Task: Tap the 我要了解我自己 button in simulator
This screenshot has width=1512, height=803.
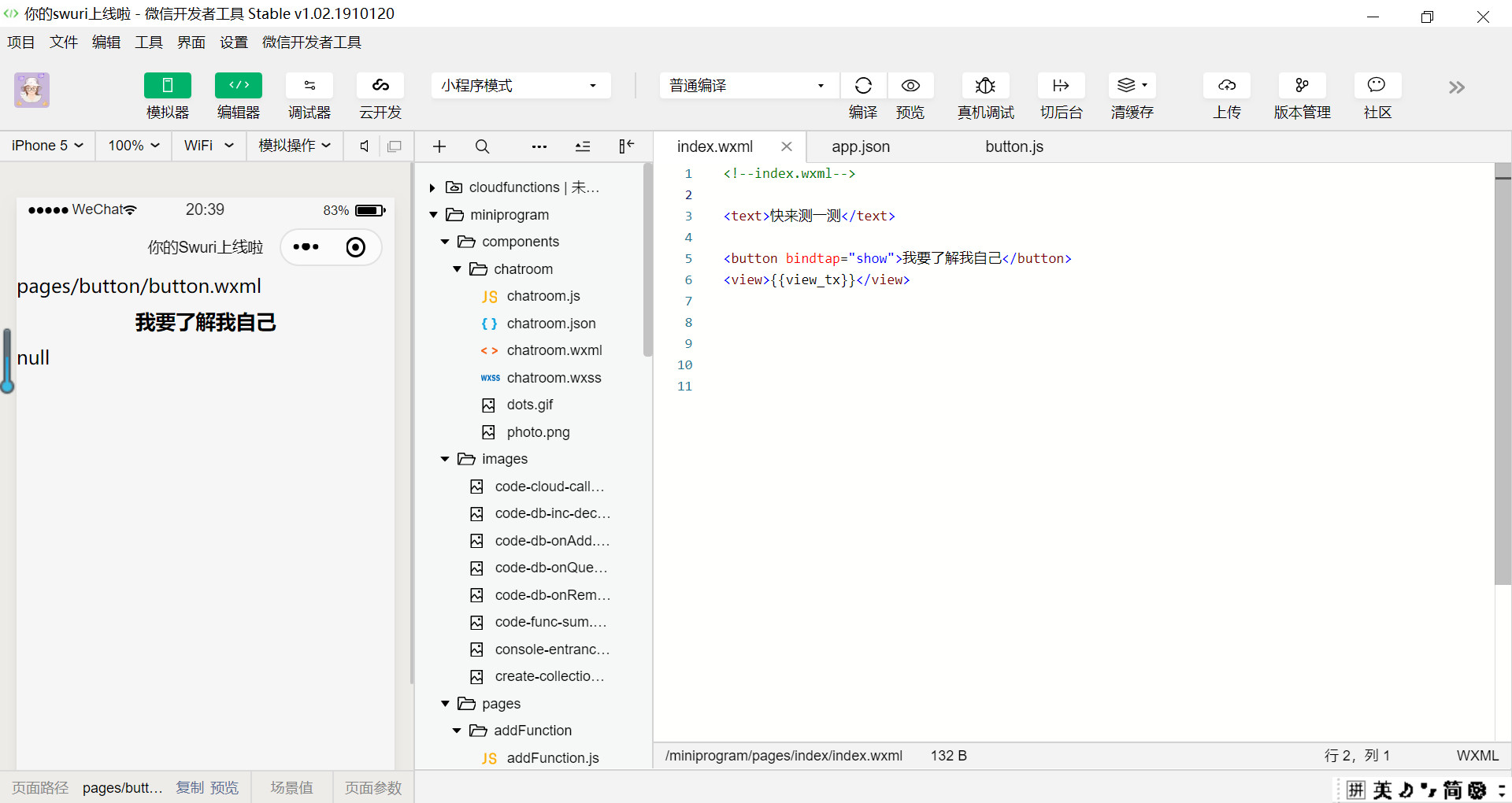Action: tap(206, 323)
